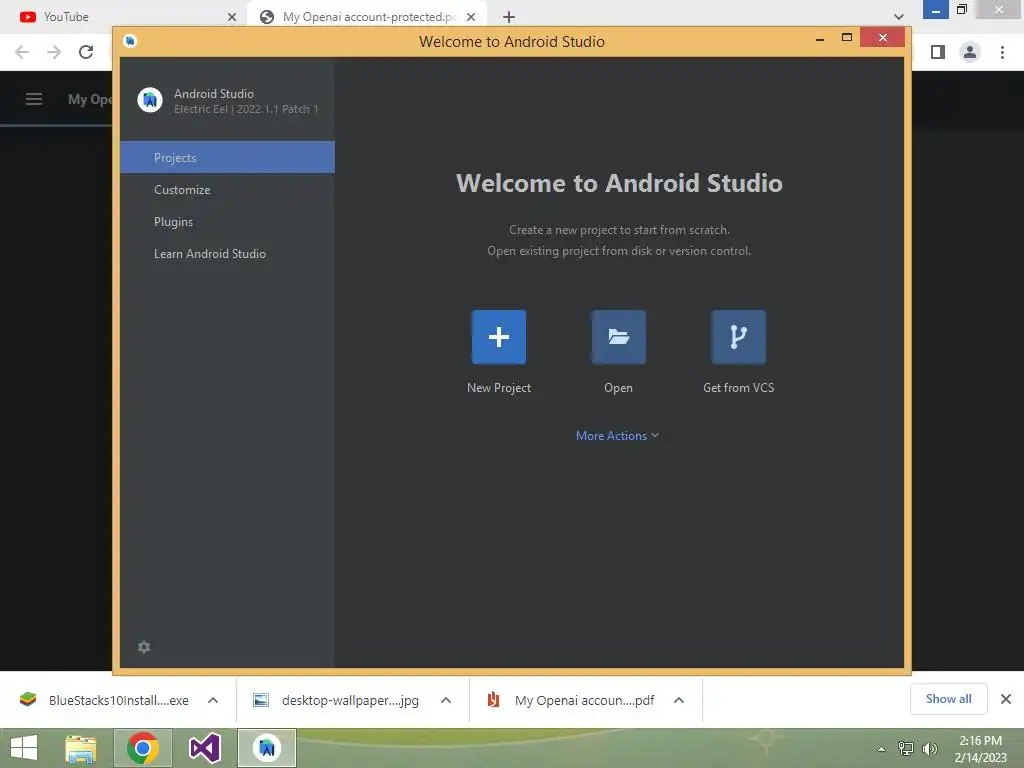
Task: Open Windows Start button
Action: [x=24, y=748]
